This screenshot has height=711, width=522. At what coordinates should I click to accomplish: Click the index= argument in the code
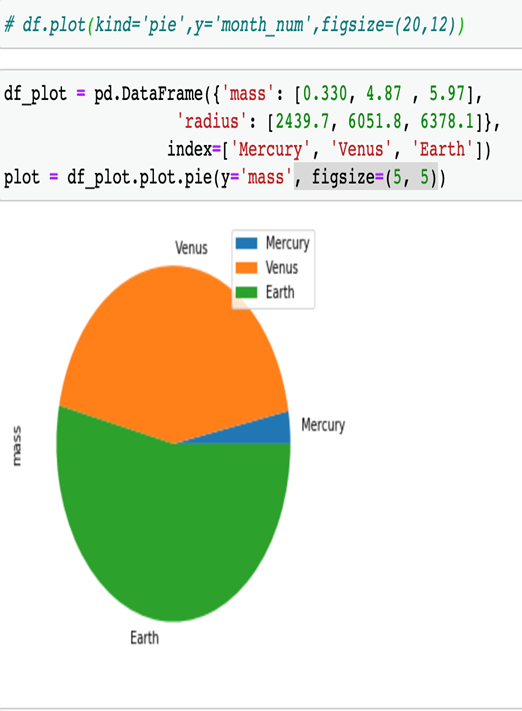(x=194, y=149)
